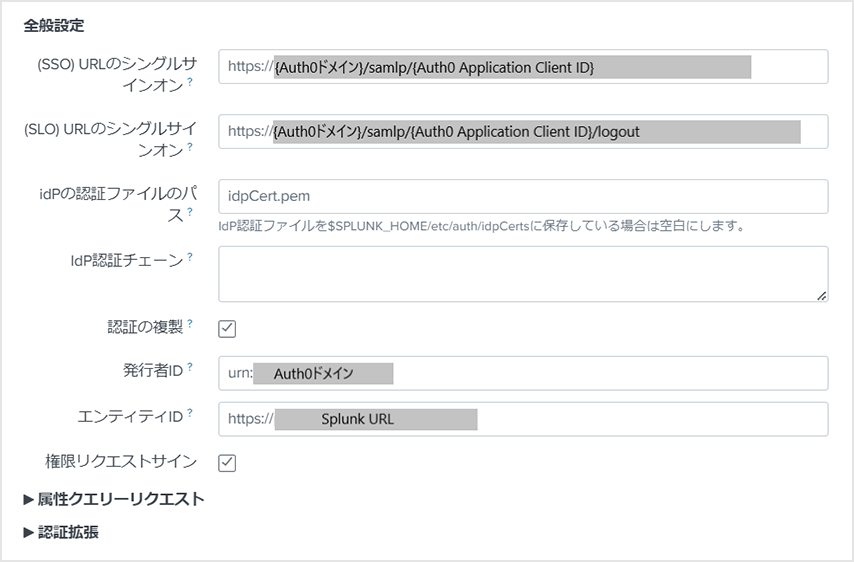Click inside the IdP認証チェーン text area
The image size is (854, 562).
[523, 274]
